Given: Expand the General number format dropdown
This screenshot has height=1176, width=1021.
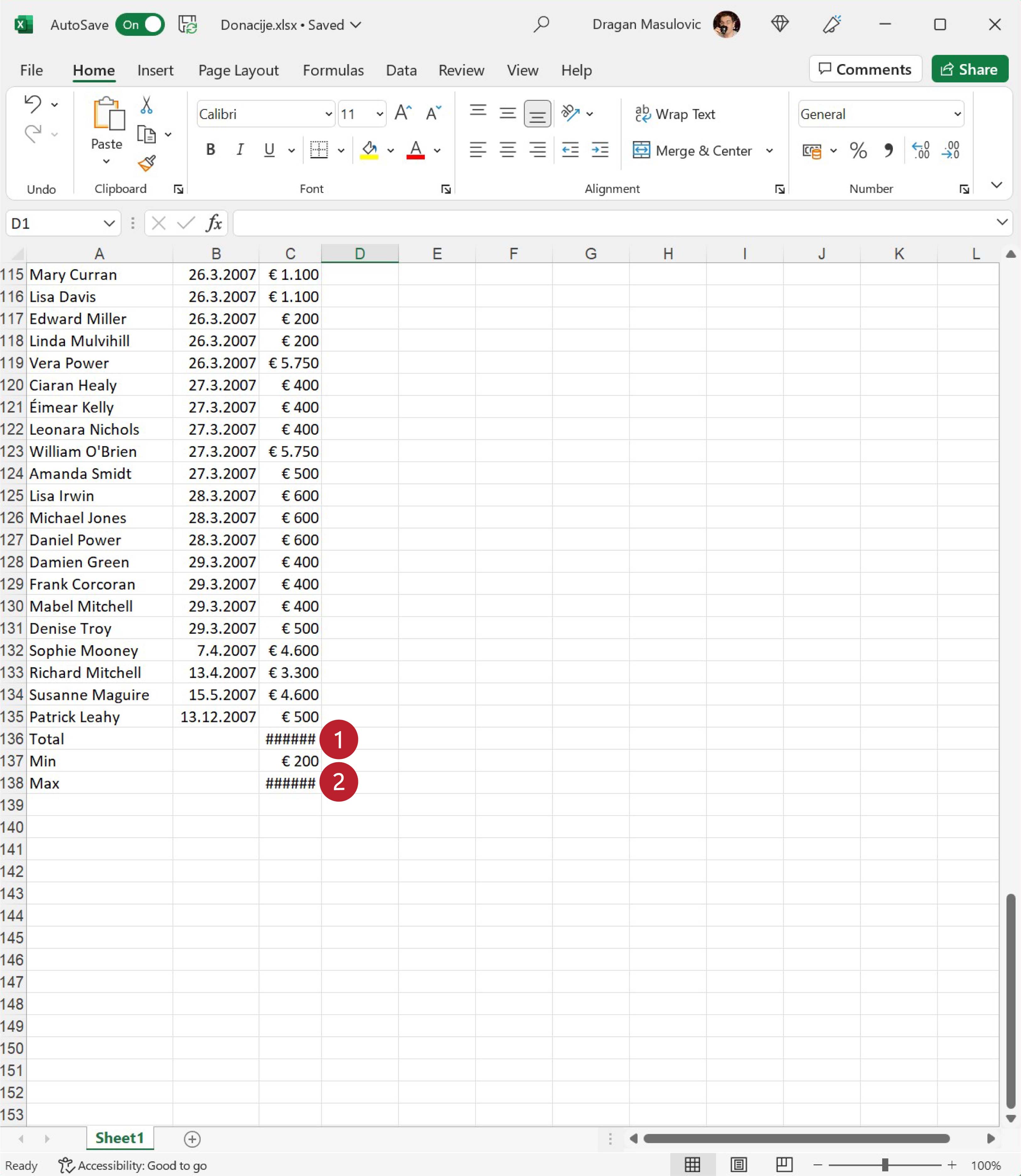Looking at the screenshot, I should 957,114.
